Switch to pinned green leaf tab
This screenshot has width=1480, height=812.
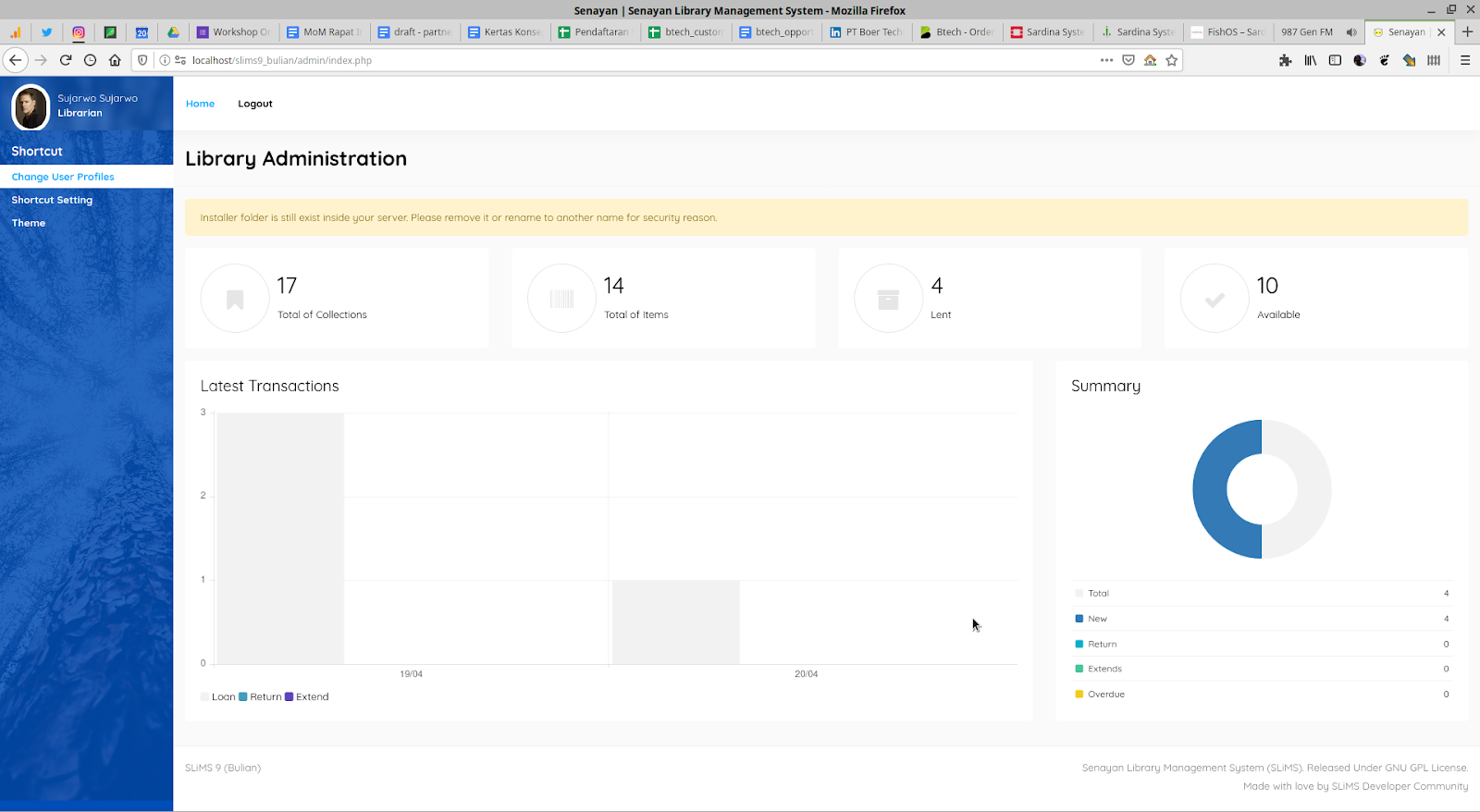(110, 31)
